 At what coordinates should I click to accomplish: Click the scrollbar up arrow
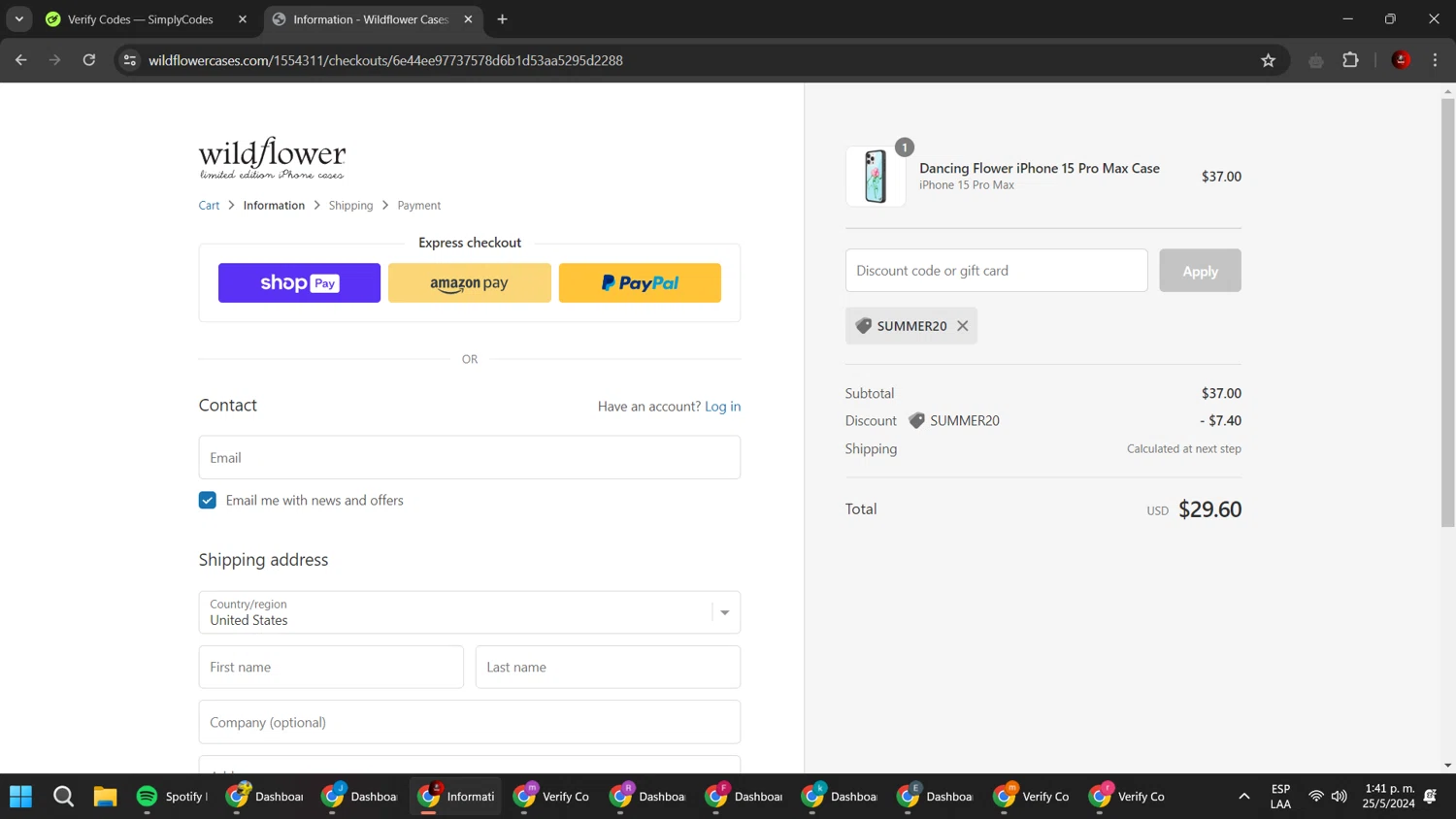click(x=1447, y=91)
